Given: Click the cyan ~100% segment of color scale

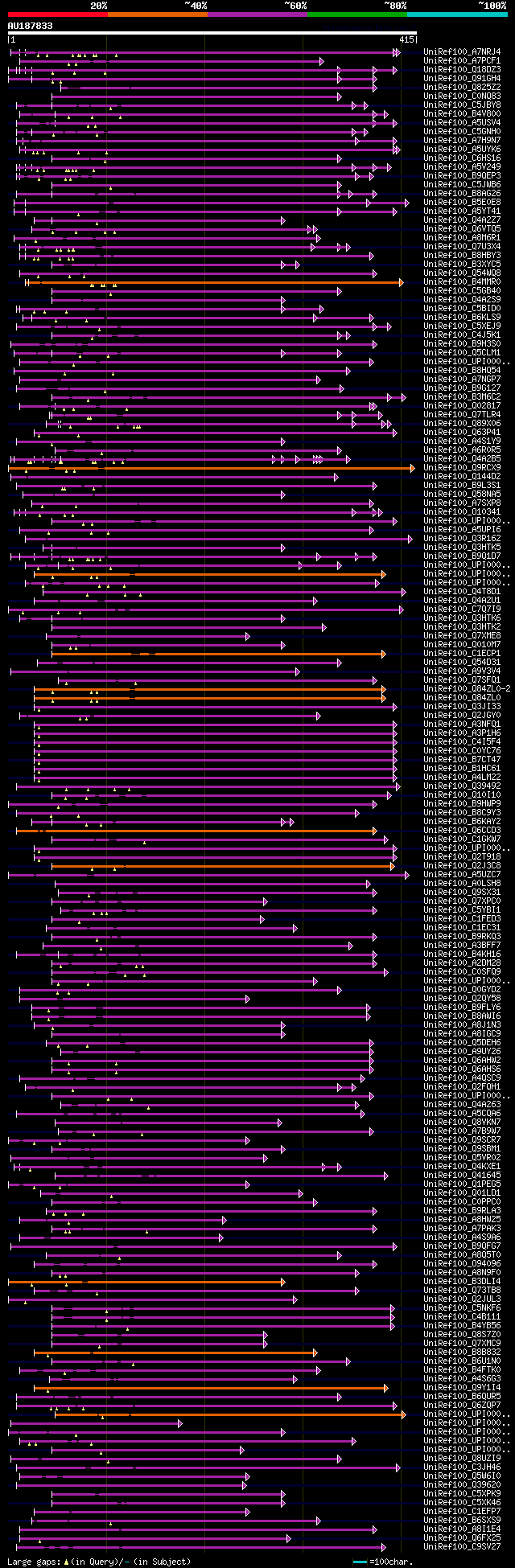Looking at the screenshot, I should tap(457, 14).
